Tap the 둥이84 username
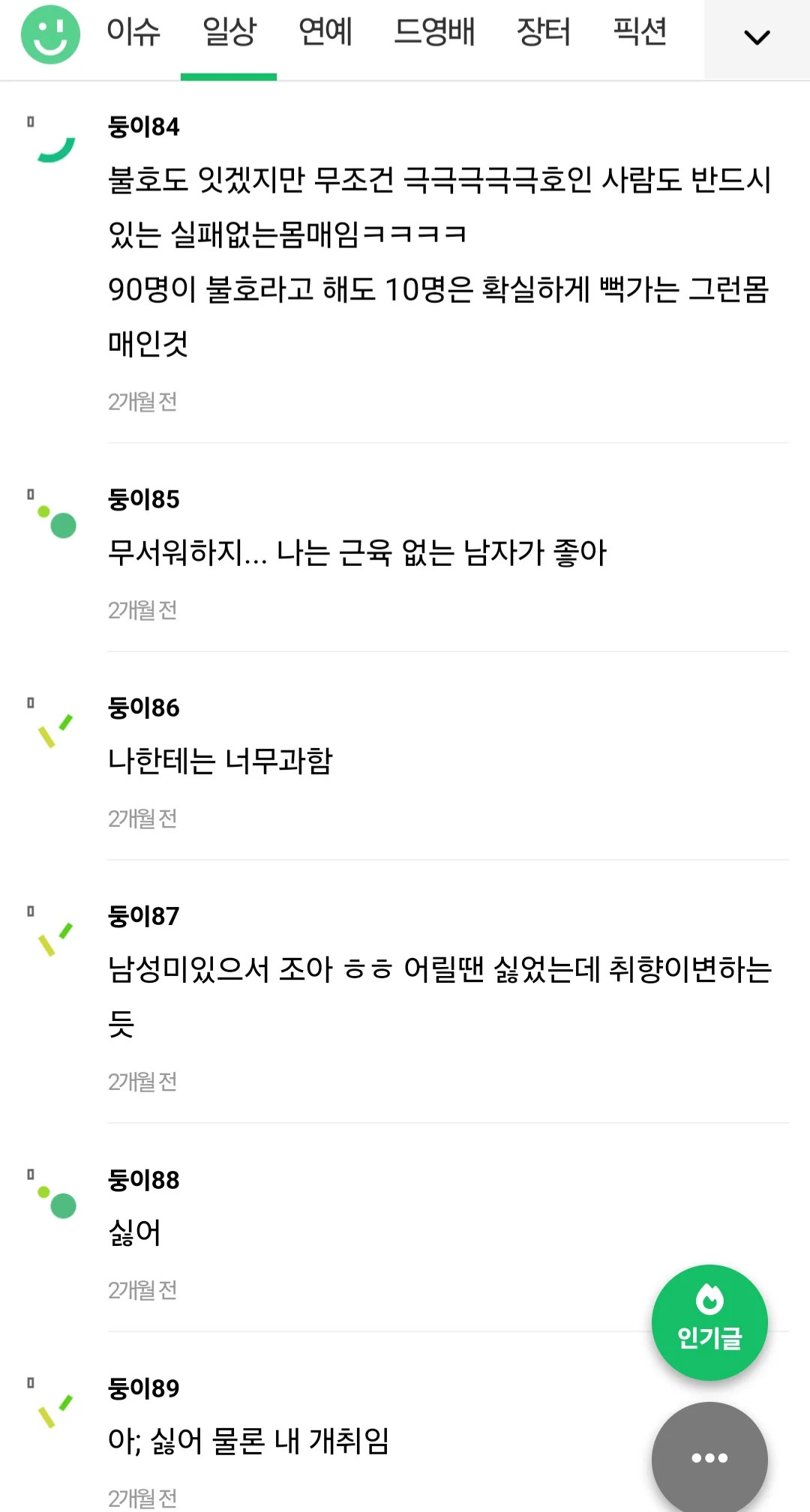This screenshot has height=1512, width=810. click(144, 127)
